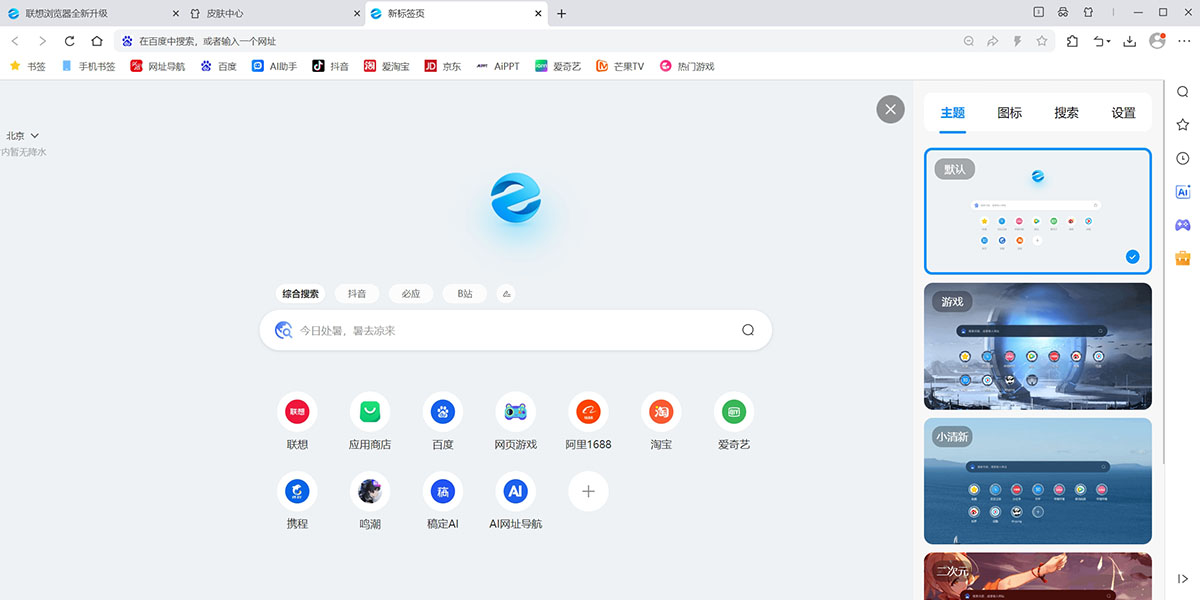The width and height of the screenshot is (1200, 600).
Task: Open skin center via the shirt icon
Action: (x=1087, y=12)
